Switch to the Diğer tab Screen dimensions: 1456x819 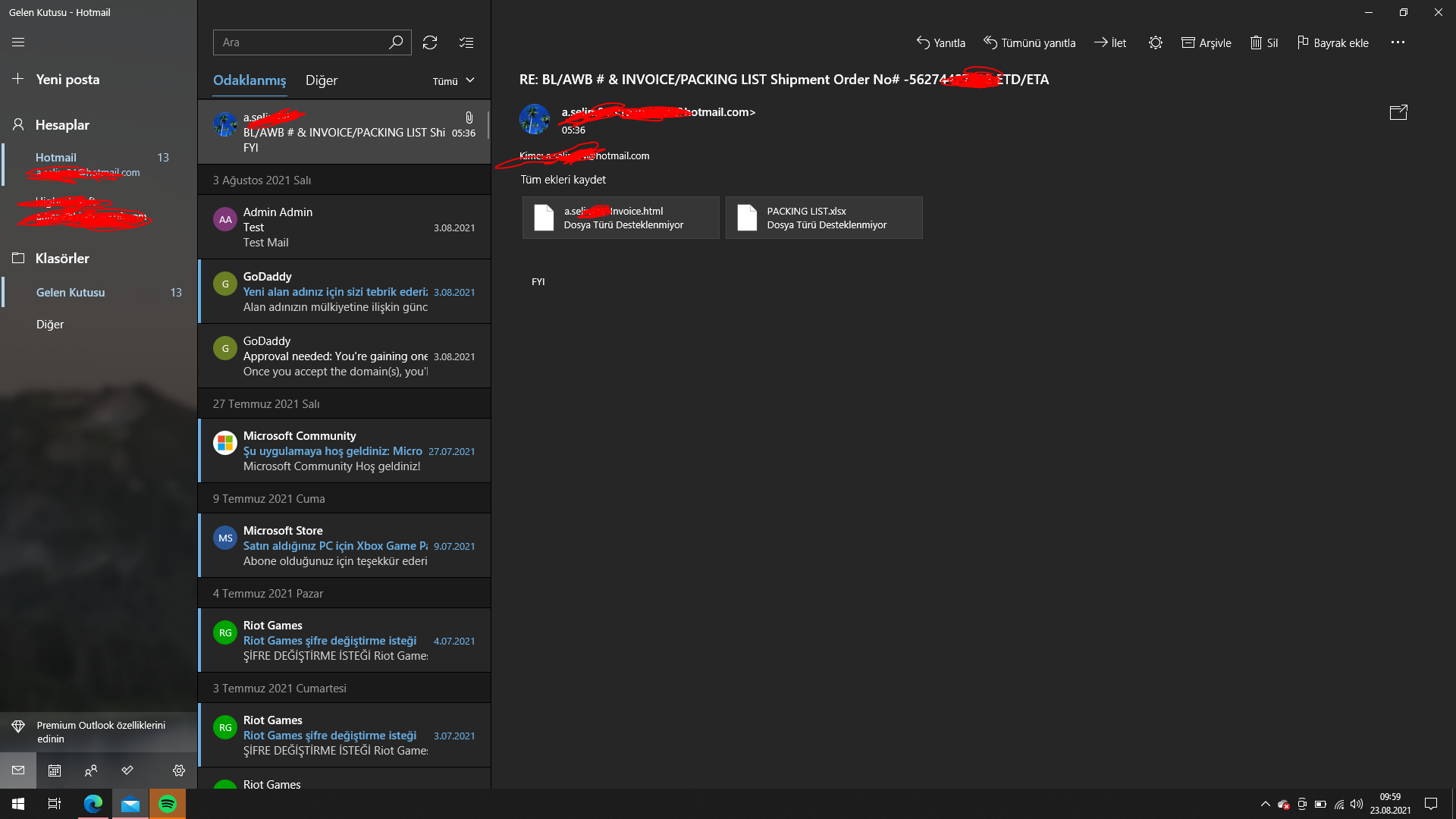pyautogui.click(x=321, y=80)
